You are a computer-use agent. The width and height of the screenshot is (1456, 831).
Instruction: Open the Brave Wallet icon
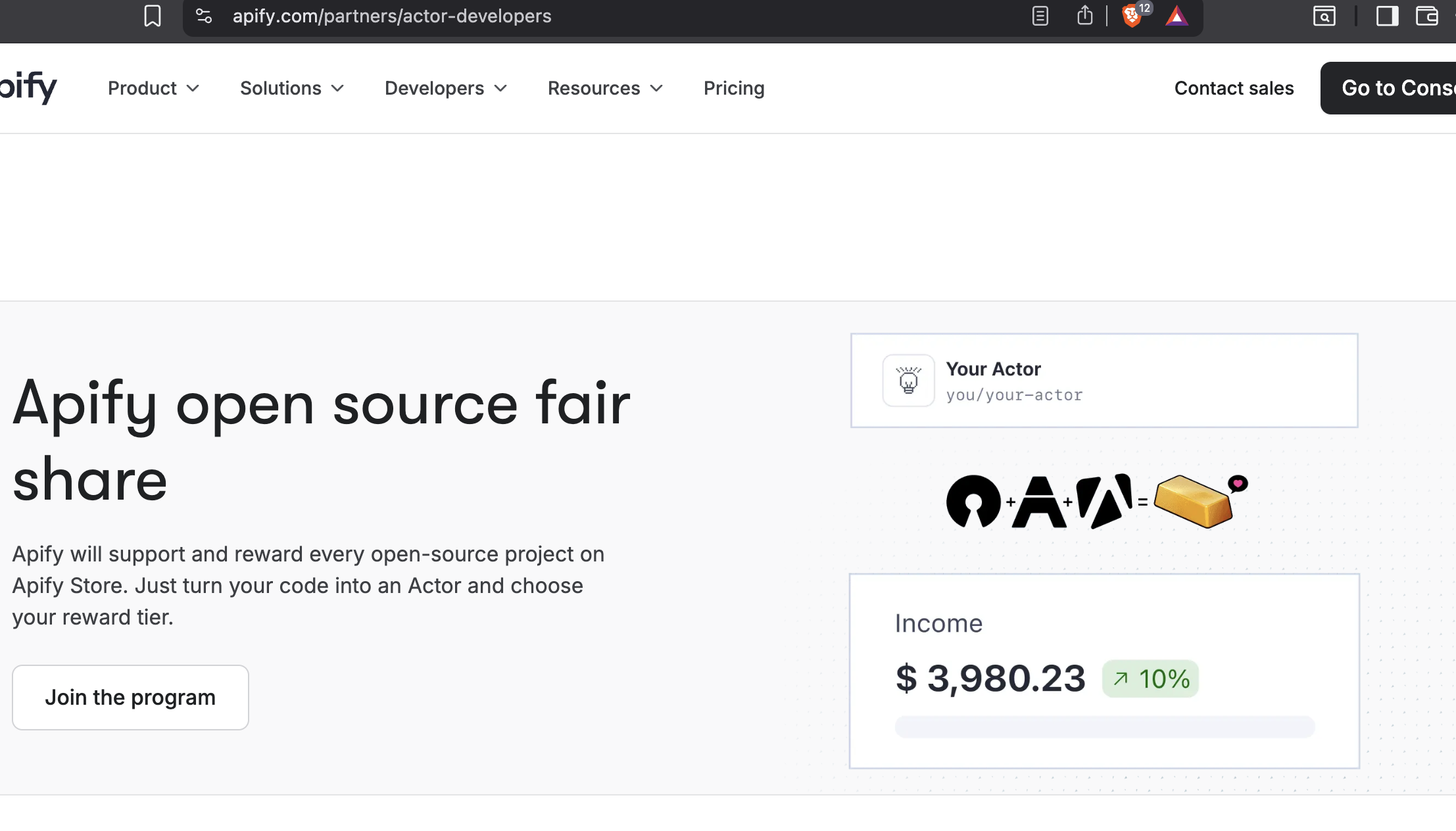pyautogui.click(x=1427, y=16)
